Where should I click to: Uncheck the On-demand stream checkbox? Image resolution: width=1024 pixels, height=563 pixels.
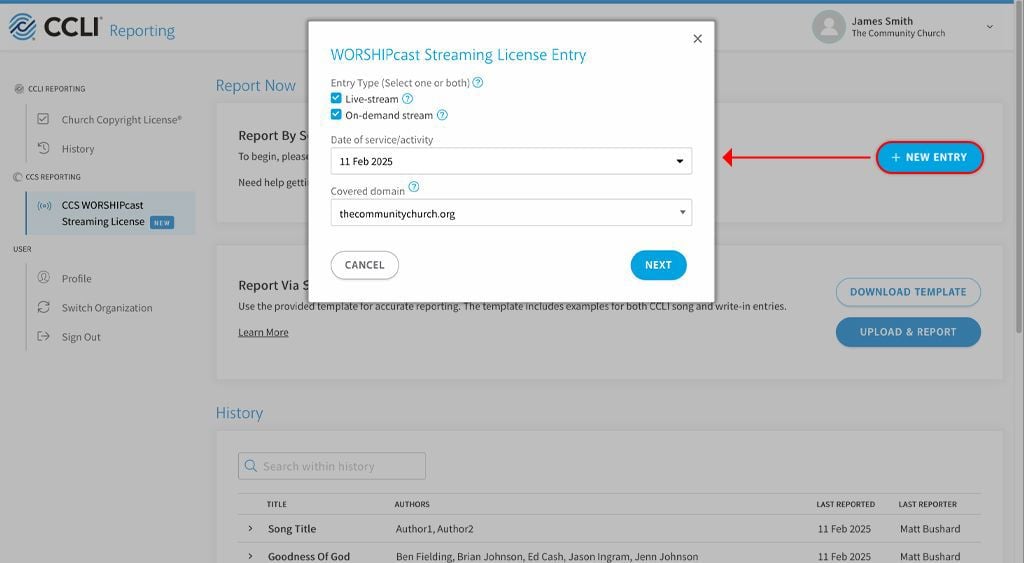point(336,114)
